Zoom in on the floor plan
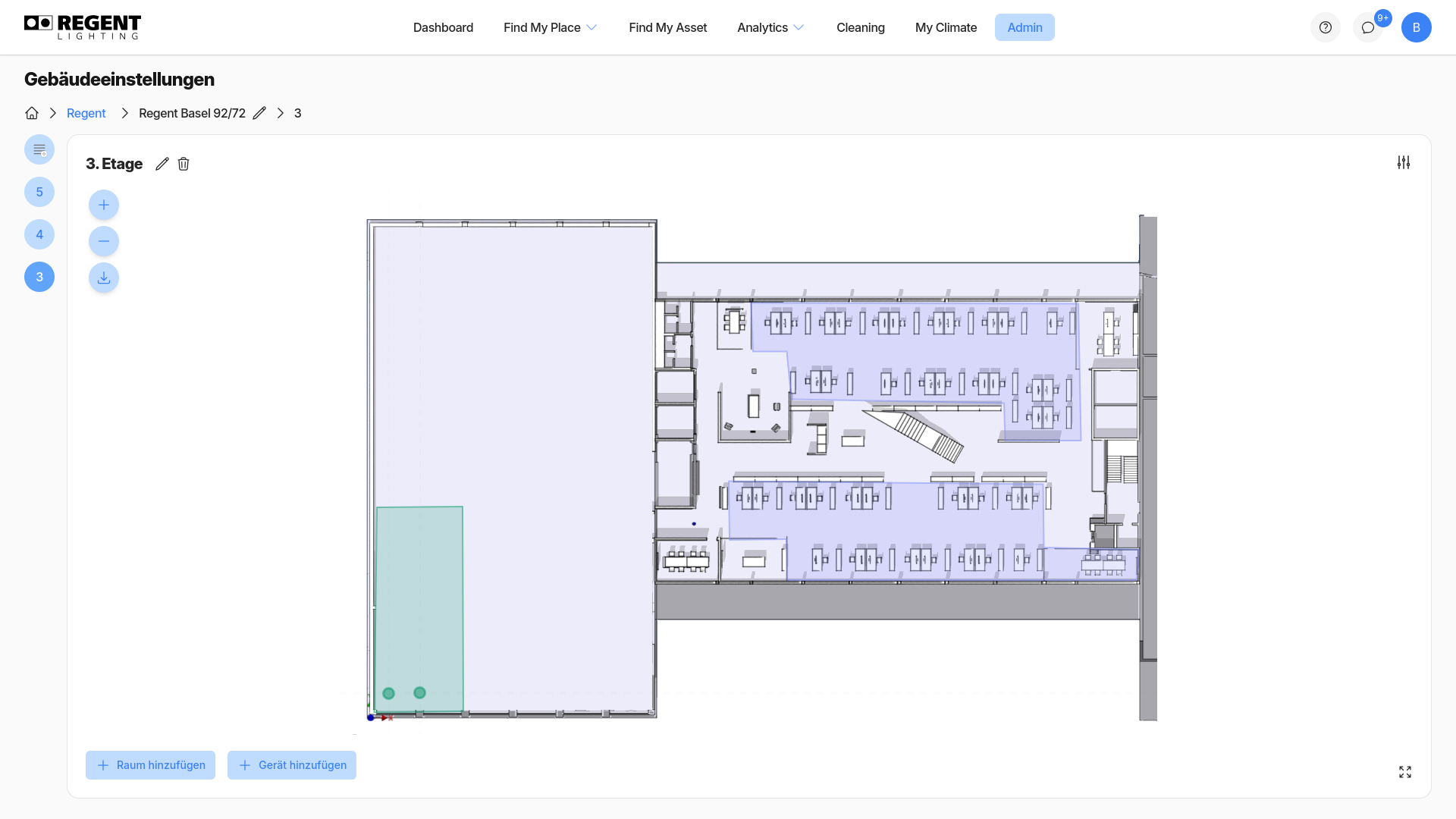Viewport: 1456px width, 819px height. coord(104,205)
